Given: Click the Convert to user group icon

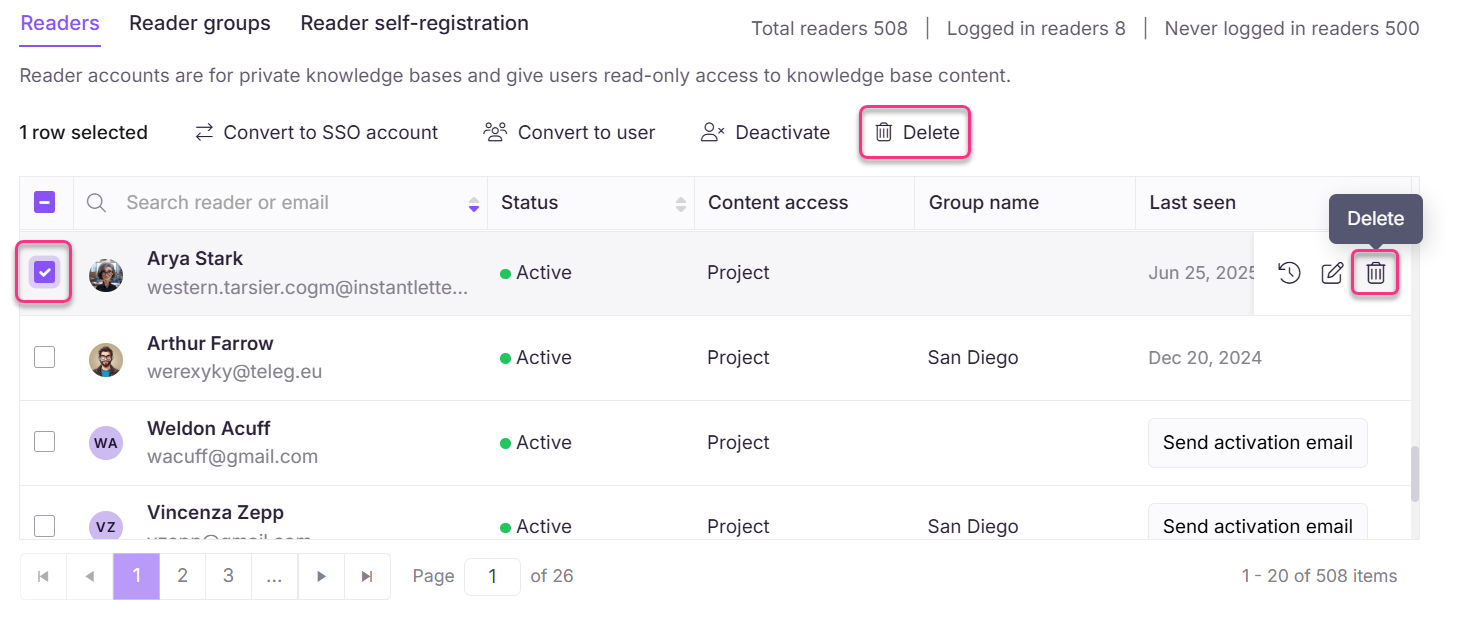Looking at the screenshot, I should click(495, 131).
